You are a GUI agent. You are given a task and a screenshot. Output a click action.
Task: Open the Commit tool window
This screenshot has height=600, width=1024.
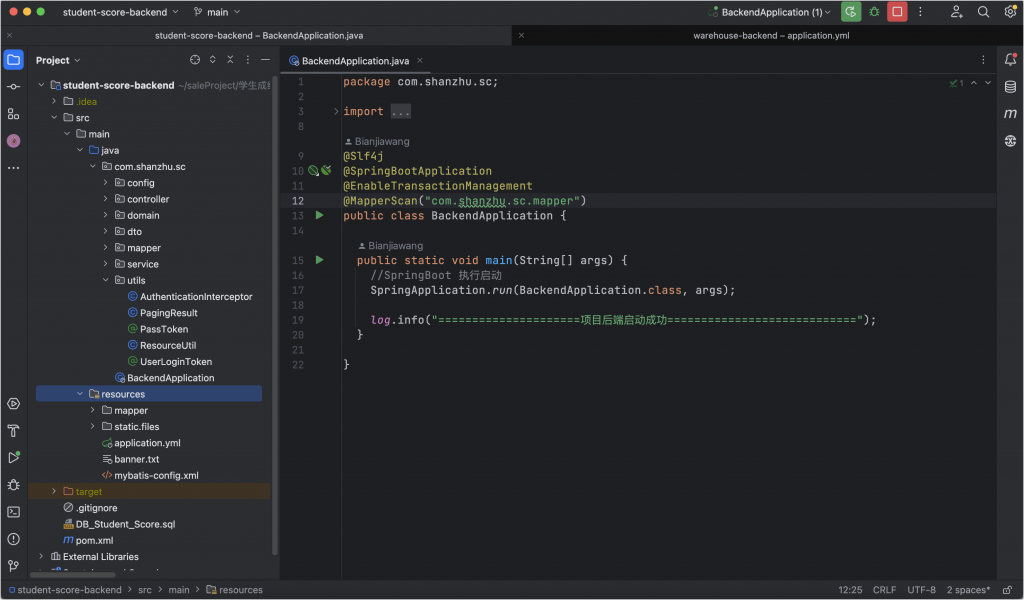tap(13, 87)
